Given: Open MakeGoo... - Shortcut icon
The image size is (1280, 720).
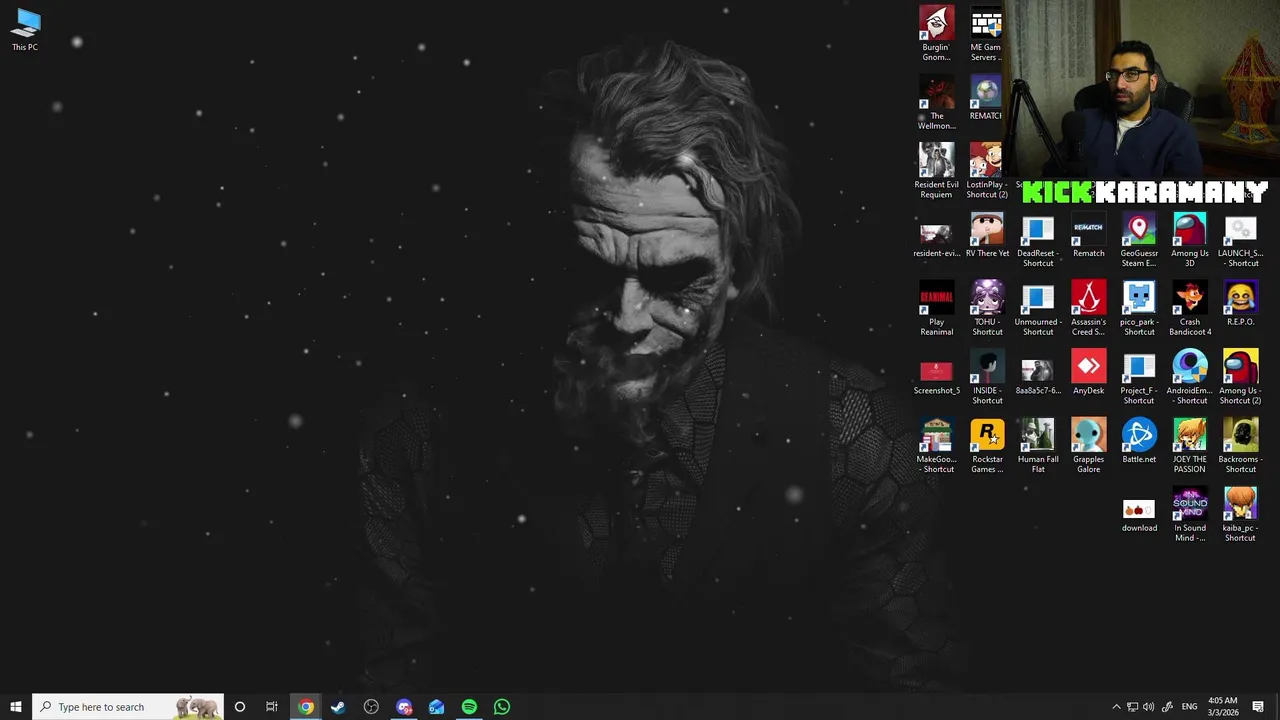Looking at the screenshot, I should click(x=936, y=446).
